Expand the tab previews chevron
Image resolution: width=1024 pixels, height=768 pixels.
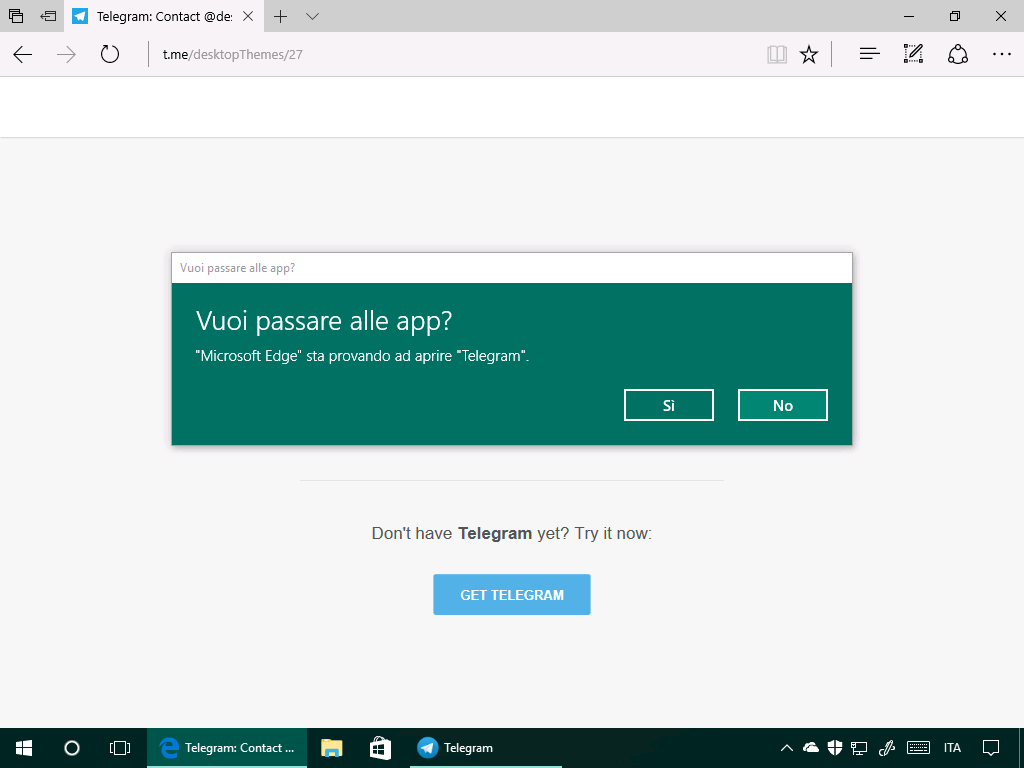313,16
